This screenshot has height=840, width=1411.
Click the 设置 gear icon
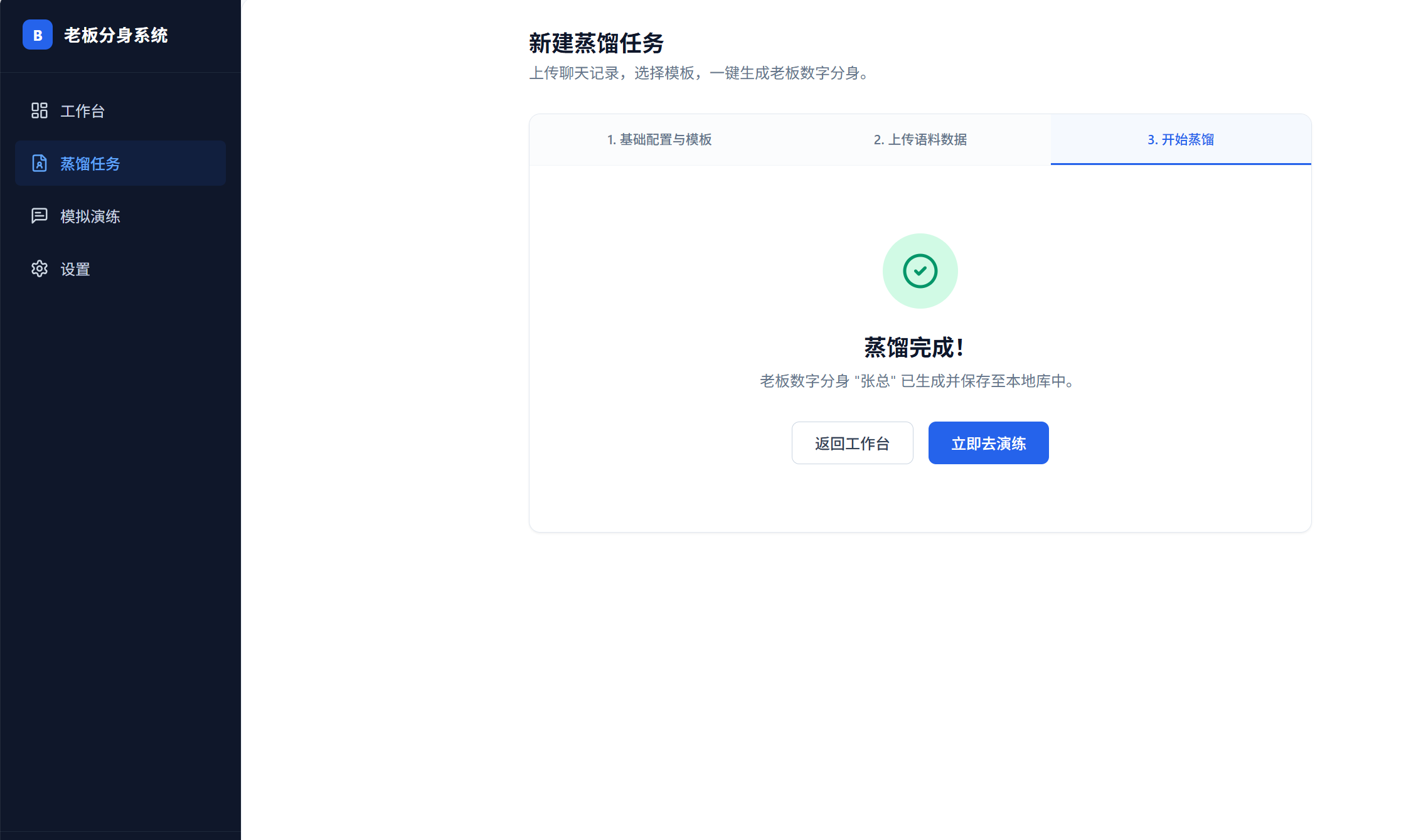(x=40, y=268)
